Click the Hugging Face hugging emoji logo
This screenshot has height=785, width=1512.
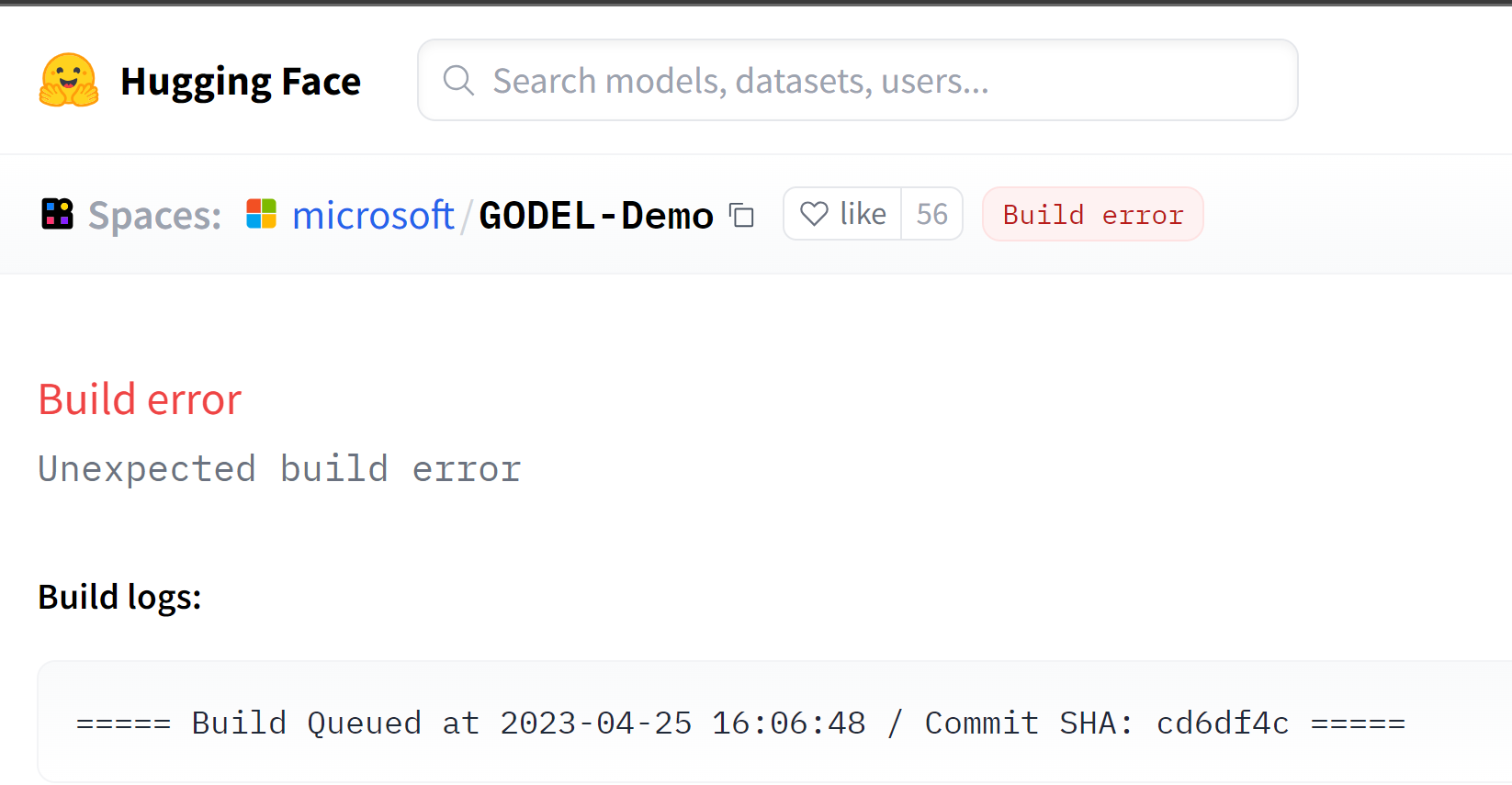[x=67, y=80]
